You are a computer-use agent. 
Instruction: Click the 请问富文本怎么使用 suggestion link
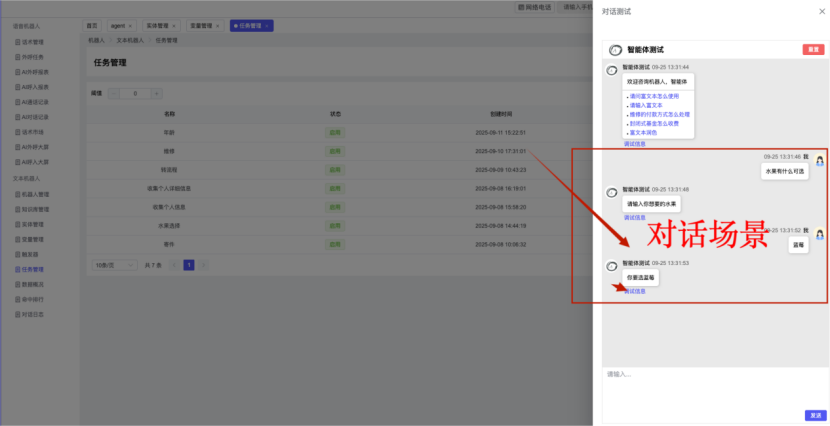tap(655, 96)
